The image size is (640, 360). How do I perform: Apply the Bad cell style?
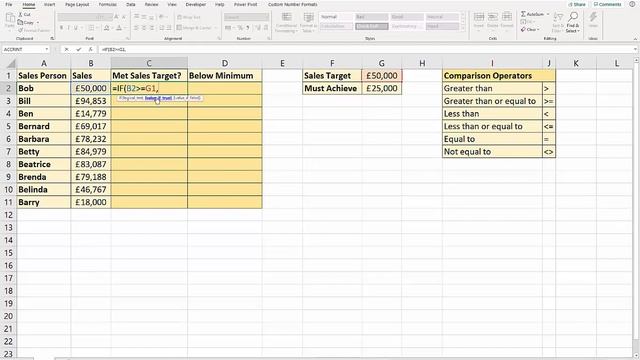371,17
